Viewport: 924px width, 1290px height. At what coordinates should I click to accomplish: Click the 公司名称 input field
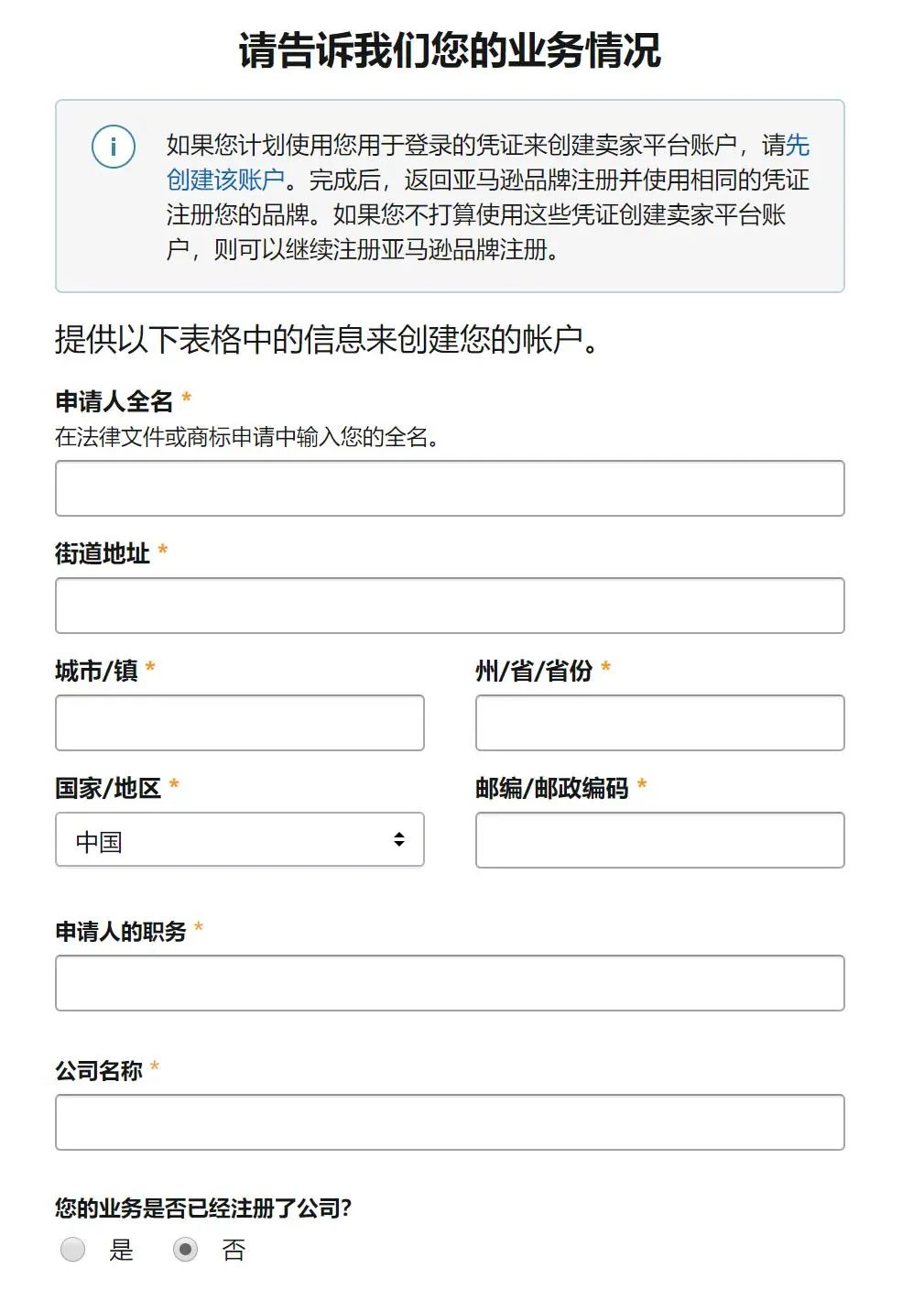tap(451, 1121)
